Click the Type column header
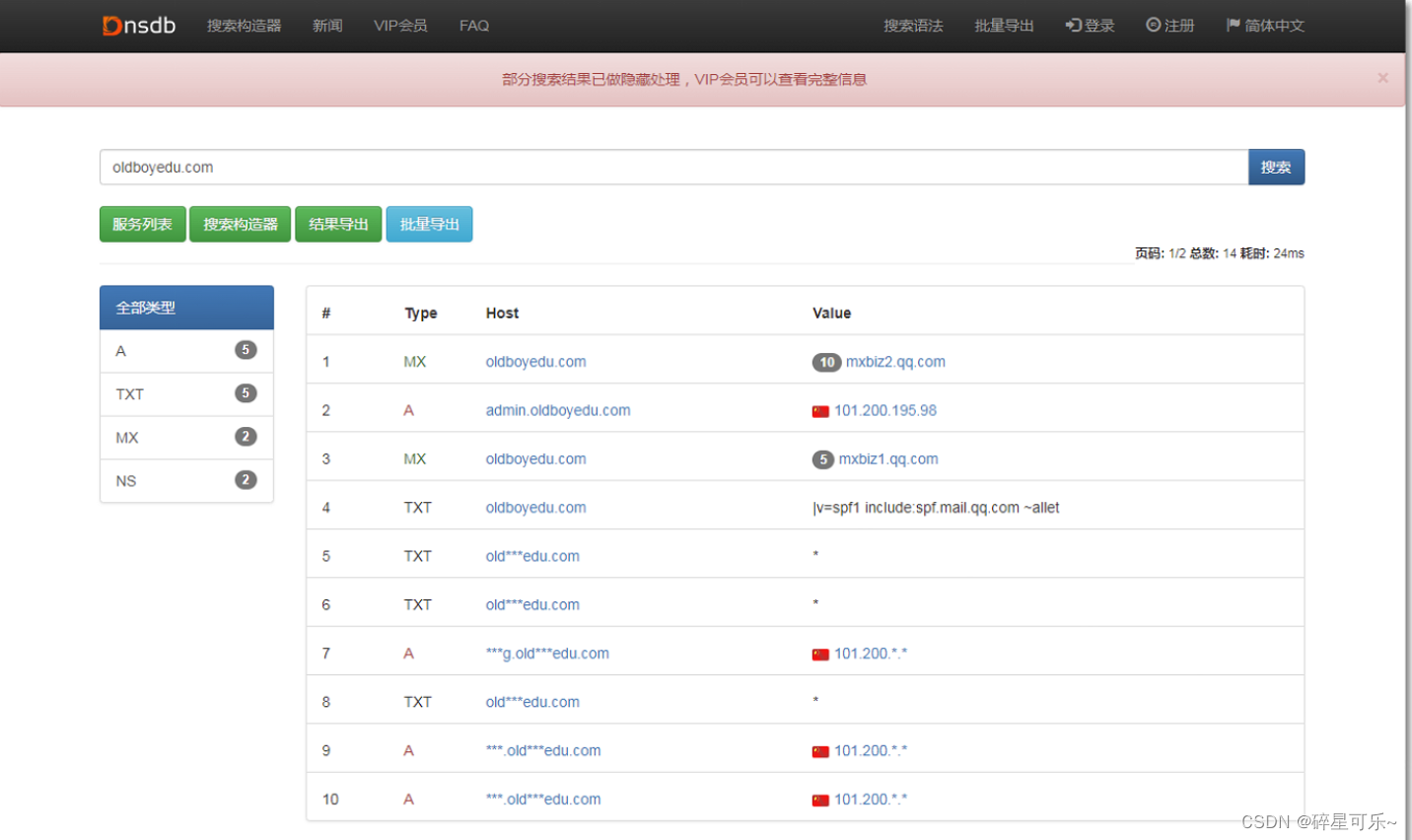 pyautogui.click(x=421, y=314)
